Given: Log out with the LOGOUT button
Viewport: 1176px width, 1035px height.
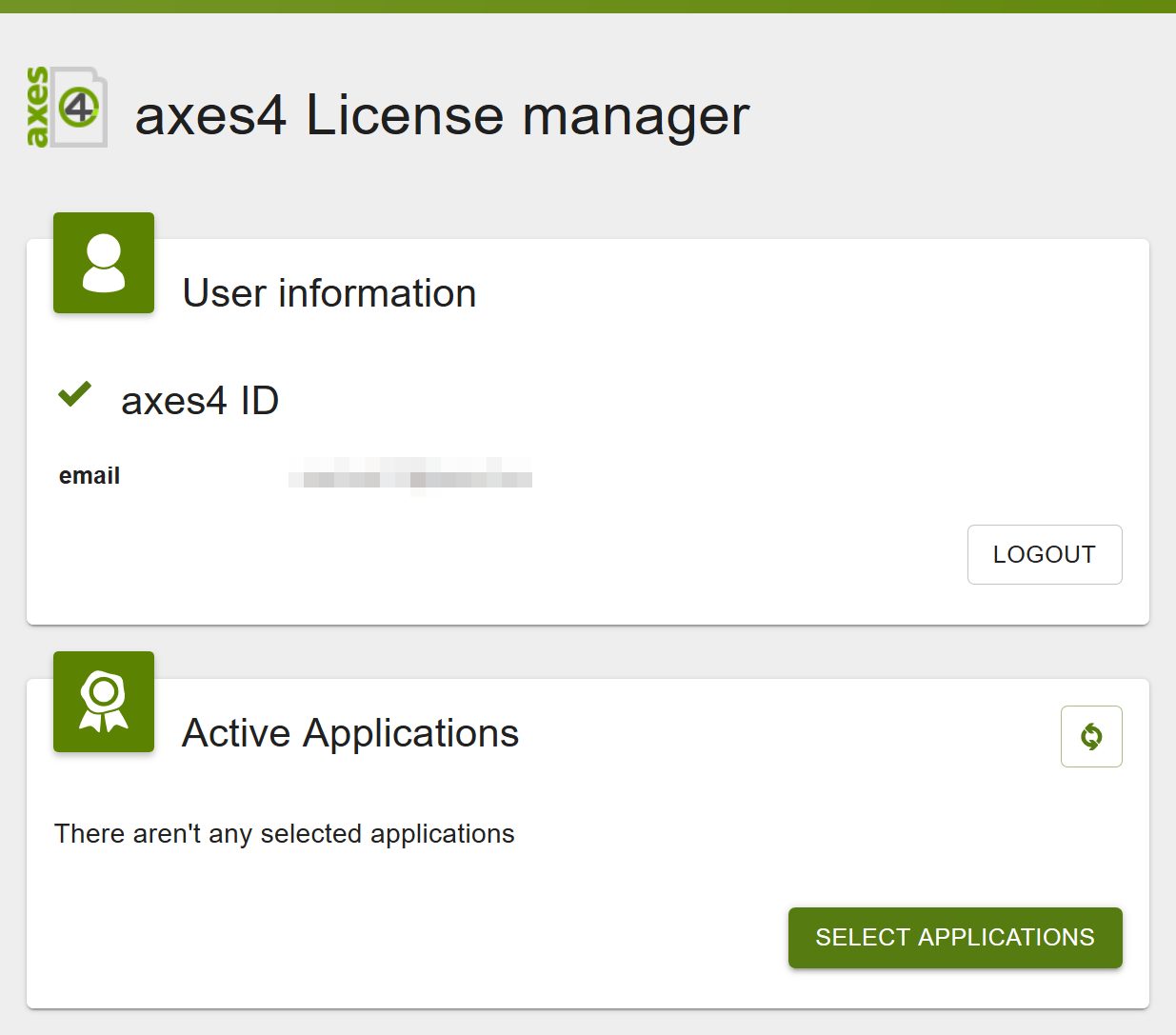Looking at the screenshot, I should coord(1045,554).
